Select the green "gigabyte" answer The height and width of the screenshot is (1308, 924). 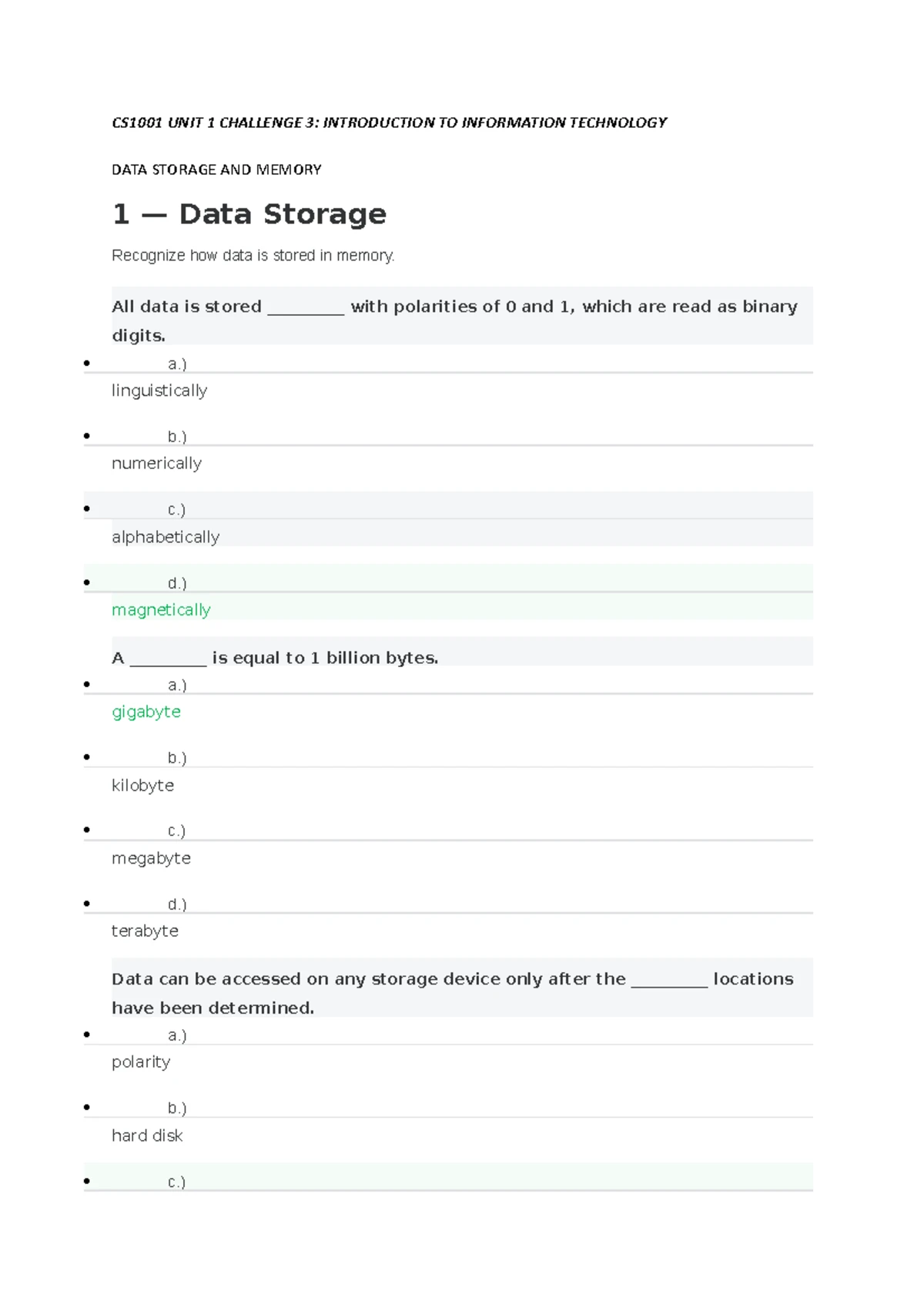pos(146,712)
